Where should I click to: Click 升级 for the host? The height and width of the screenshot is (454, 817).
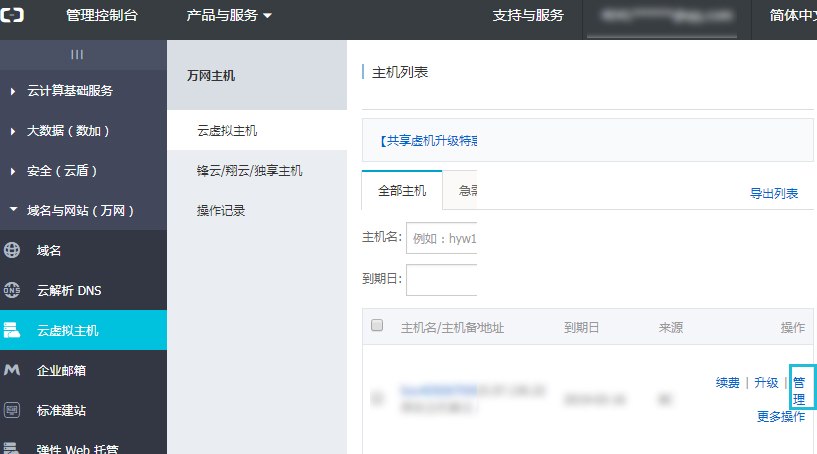click(766, 383)
